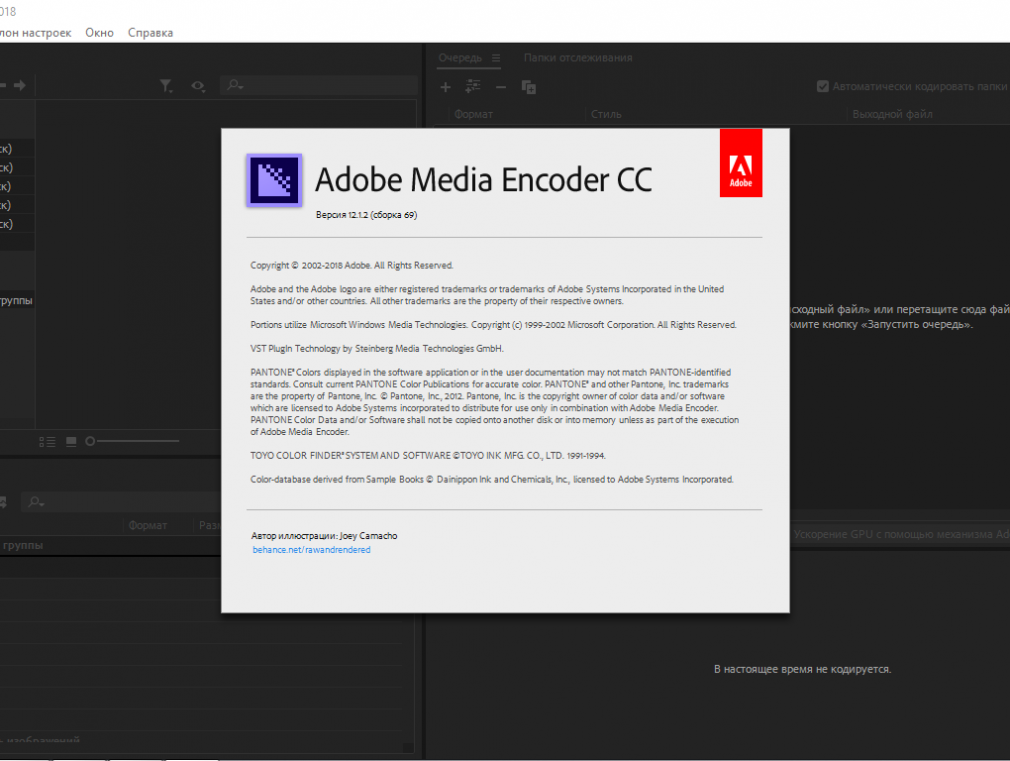Click the duplicate icon in the queue toolbar
This screenshot has height=761, width=1010.
[x=528, y=87]
